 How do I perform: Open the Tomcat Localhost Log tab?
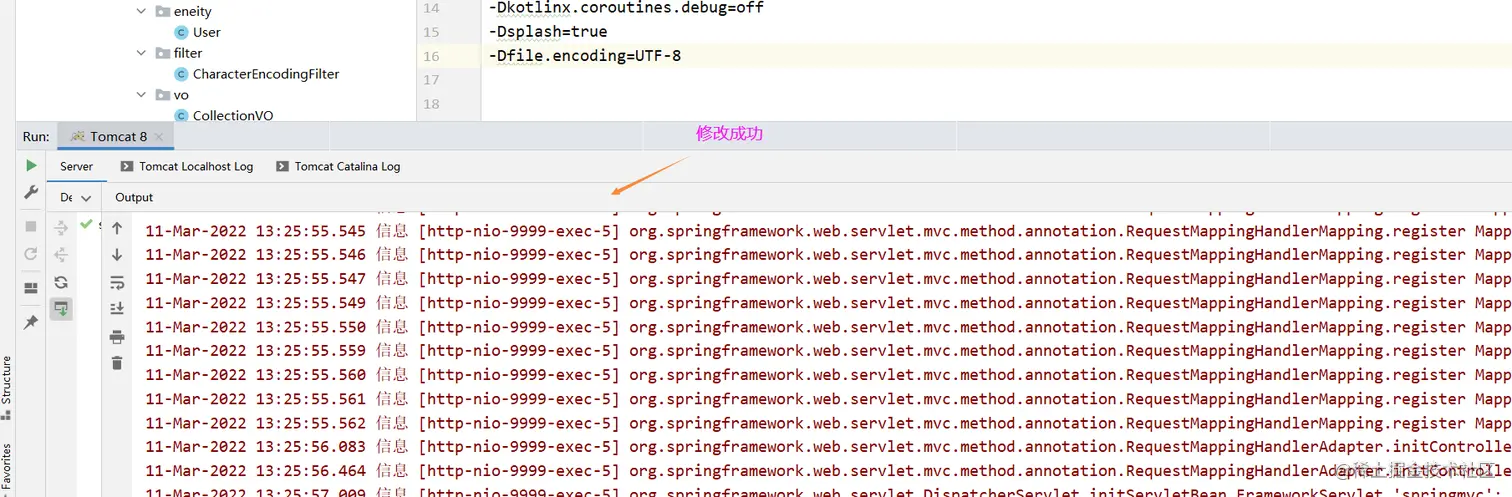[187, 167]
